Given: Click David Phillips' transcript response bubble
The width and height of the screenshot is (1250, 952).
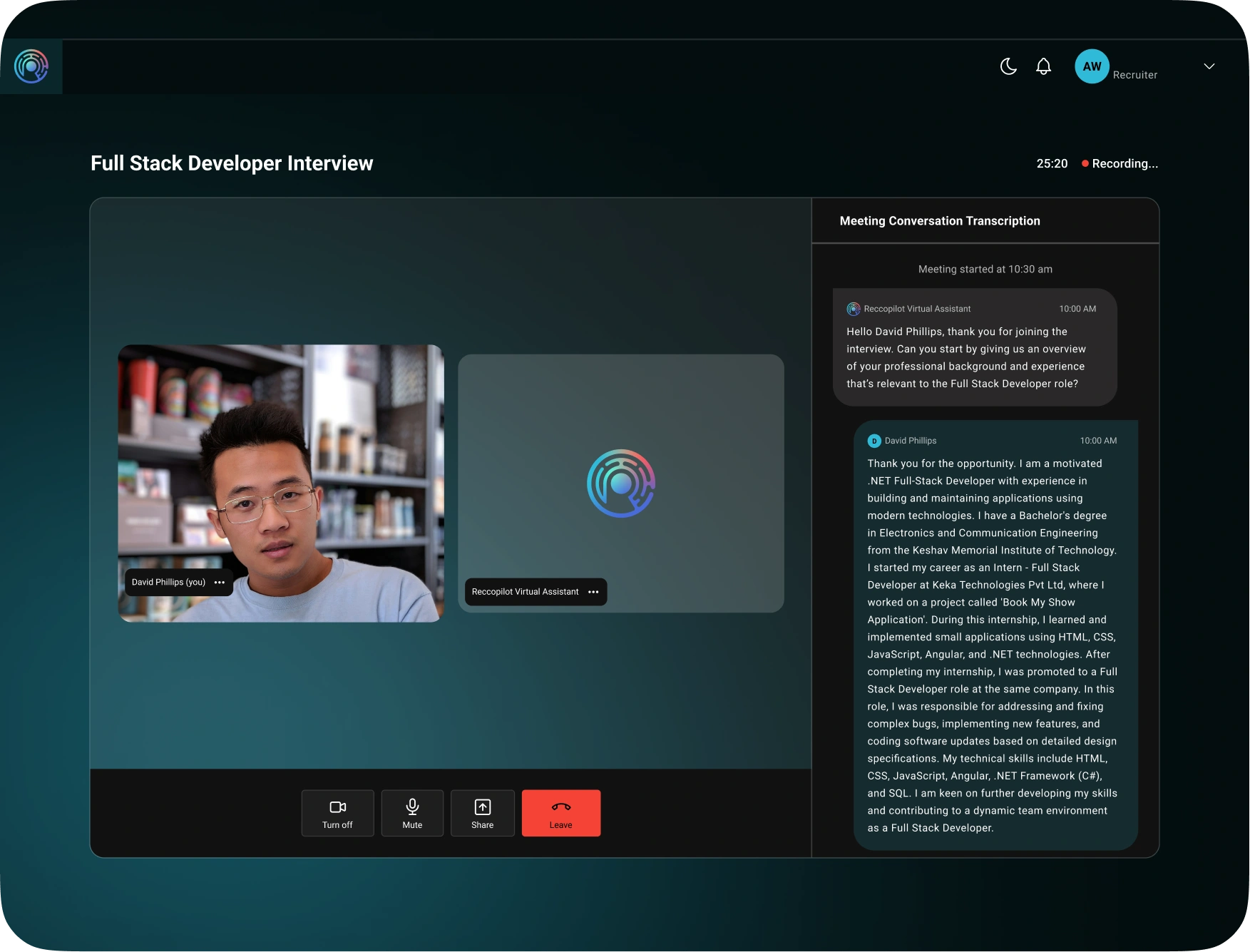Looking at the screenshot, I should point(995,635).
